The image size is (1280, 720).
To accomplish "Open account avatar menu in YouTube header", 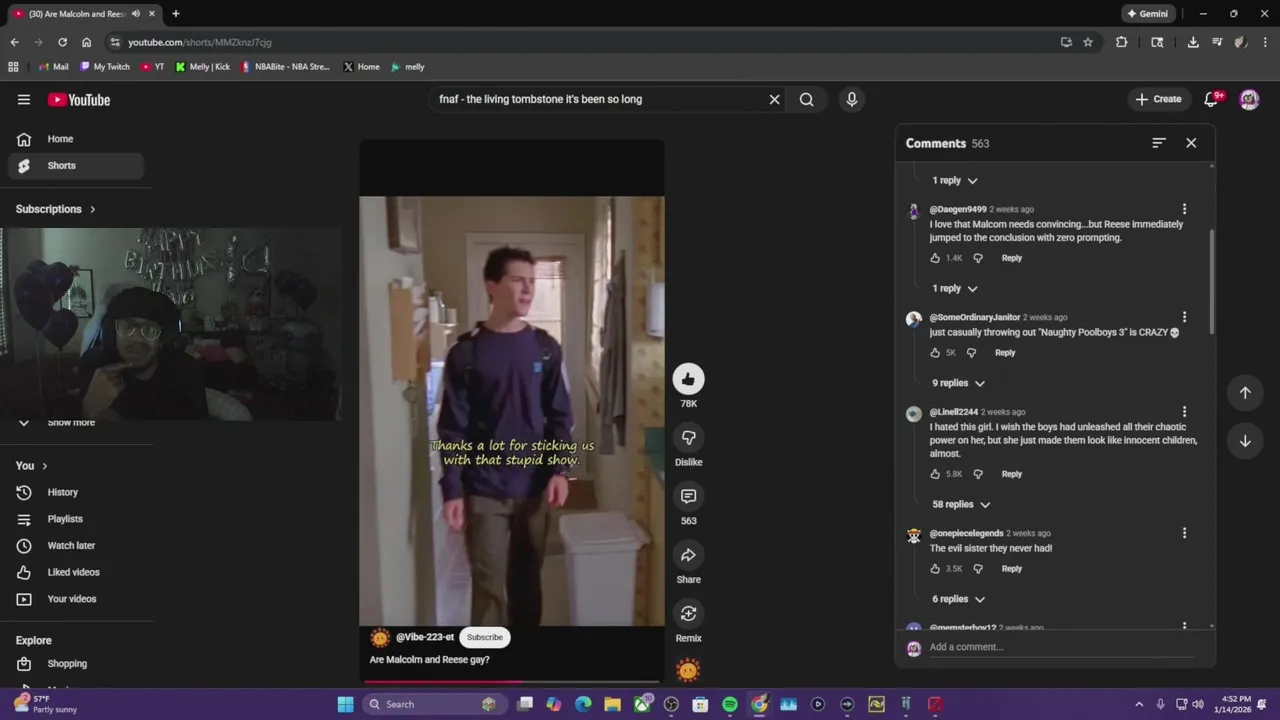I will tap(1249, 99).
